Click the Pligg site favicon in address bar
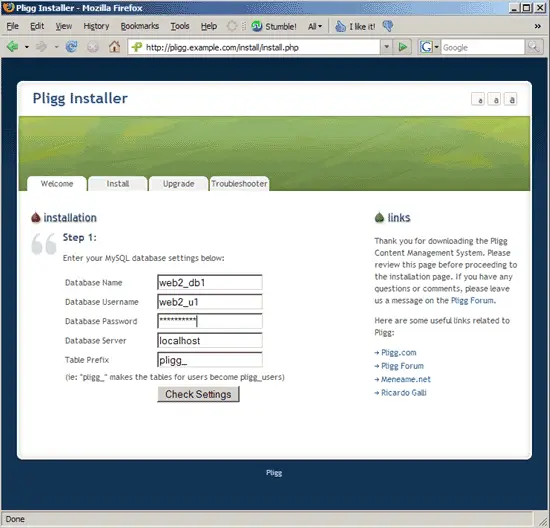Screen dimensions: 550x528 (137, 47)
